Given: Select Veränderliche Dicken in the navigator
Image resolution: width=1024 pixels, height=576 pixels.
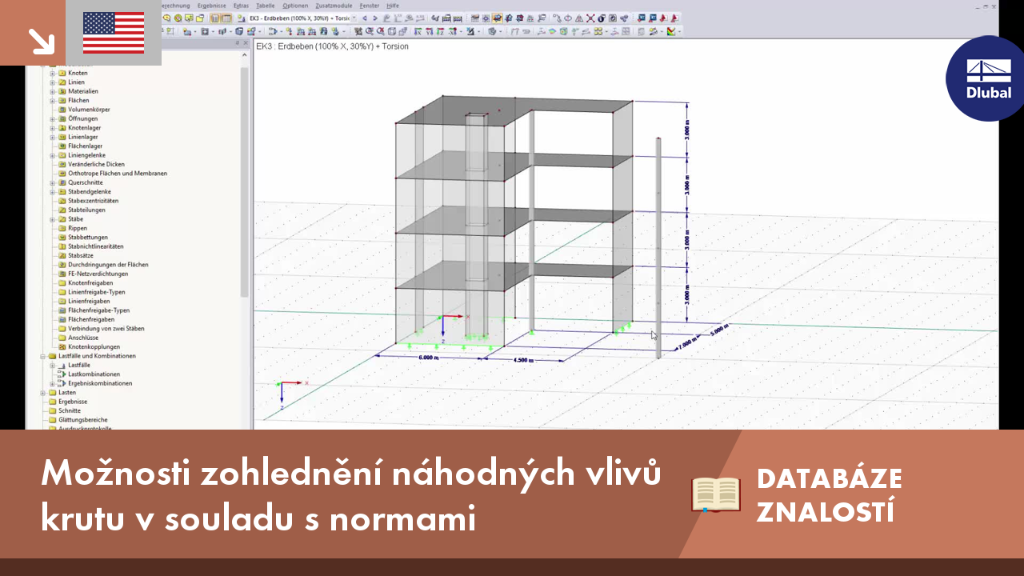Looking at the screenshot, I should (96, 165).
